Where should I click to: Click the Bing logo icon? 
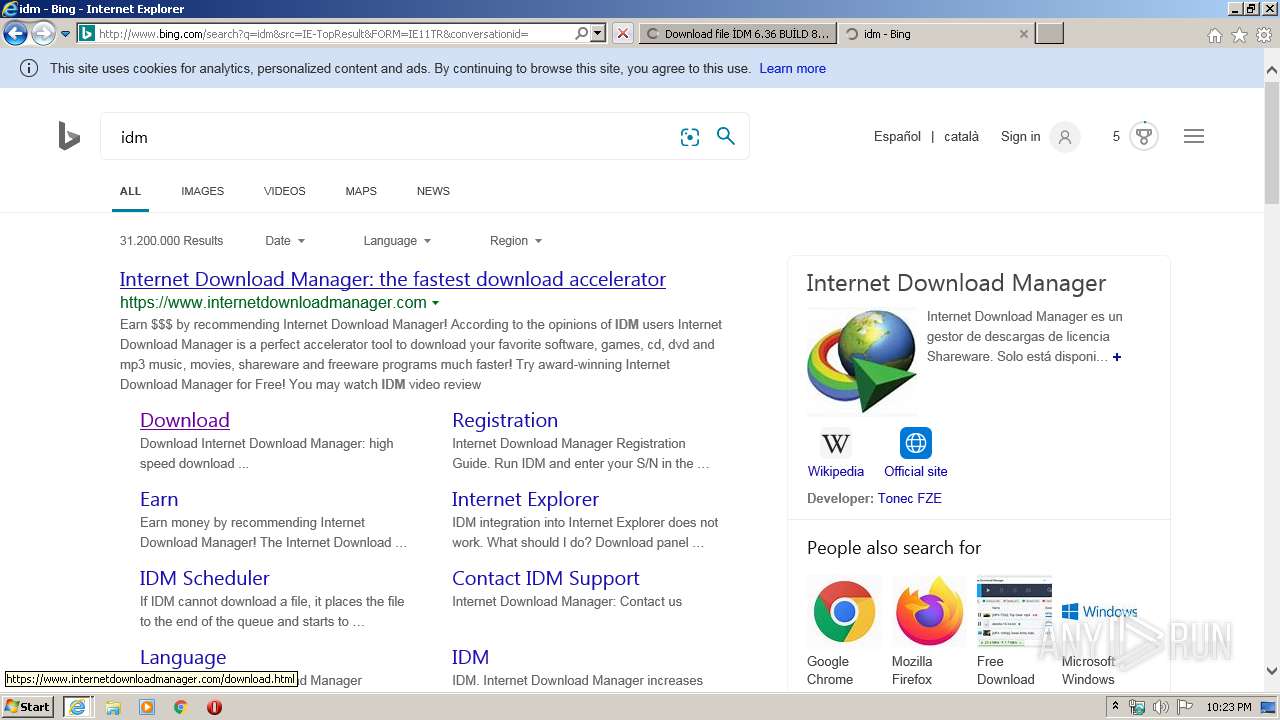69,136
